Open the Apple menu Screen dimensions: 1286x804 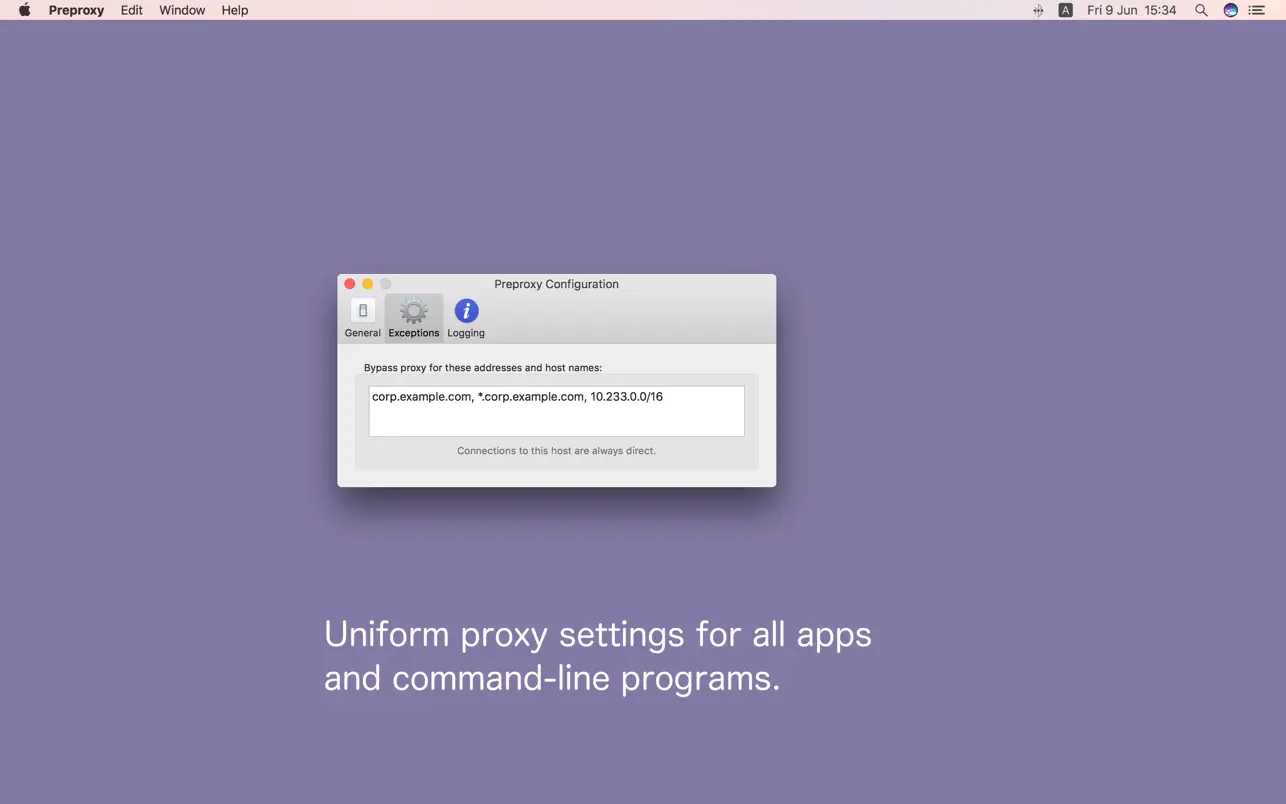coord(24,10)
